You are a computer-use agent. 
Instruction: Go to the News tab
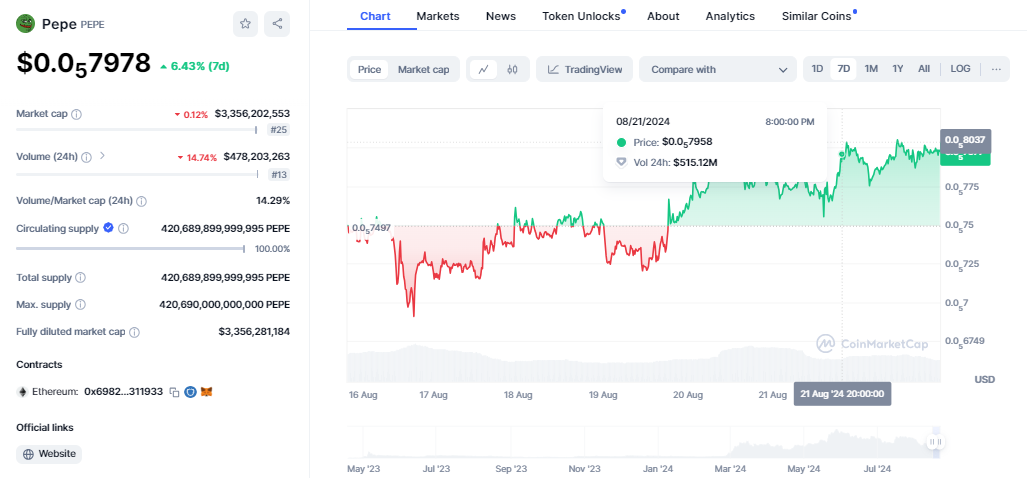(x=500, y=16)
